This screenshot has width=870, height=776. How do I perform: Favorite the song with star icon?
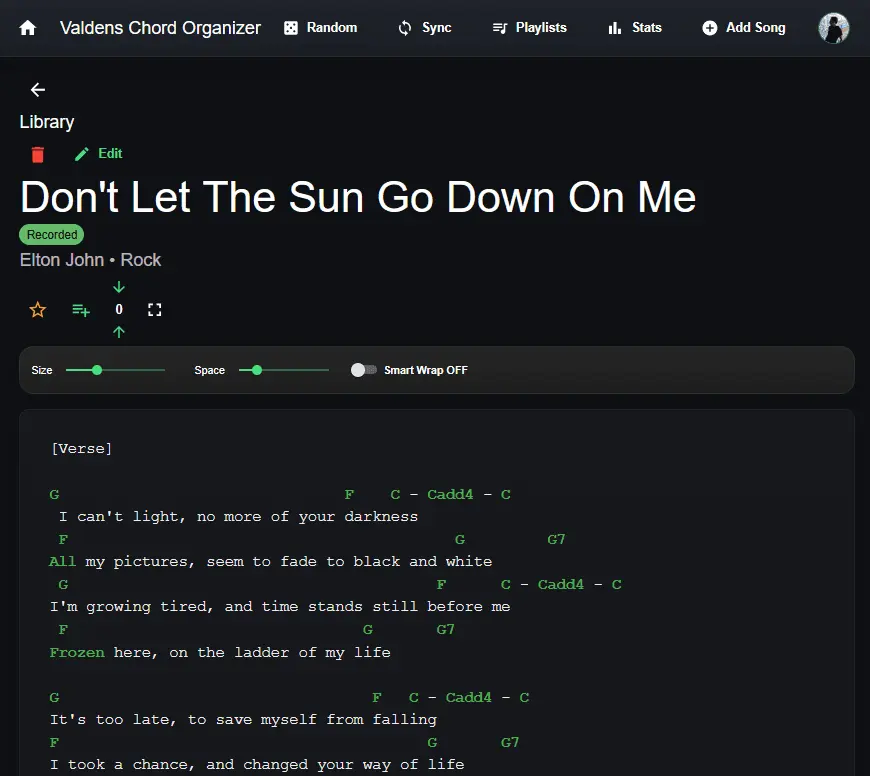pyautogui.click(x=38, y=310)
